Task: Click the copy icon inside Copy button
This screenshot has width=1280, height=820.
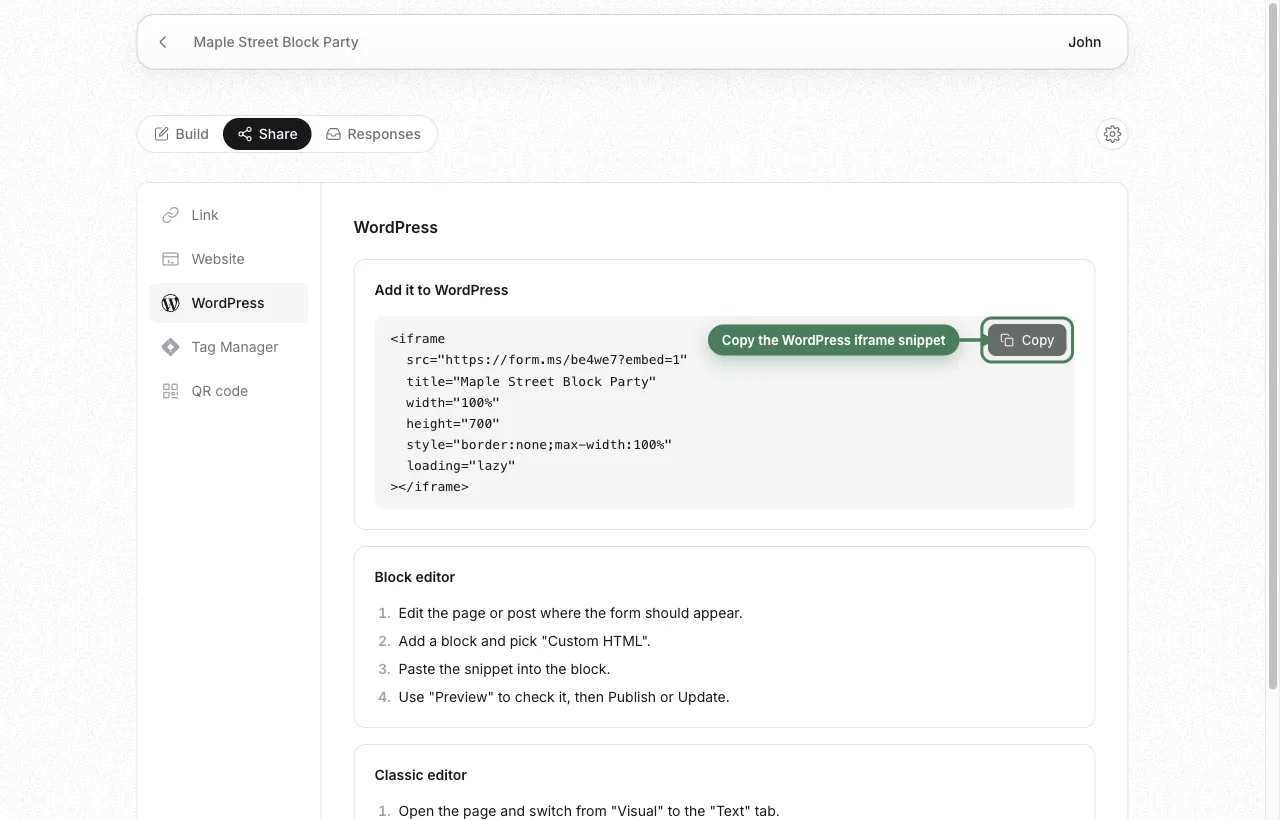Action: (1007, 340)
